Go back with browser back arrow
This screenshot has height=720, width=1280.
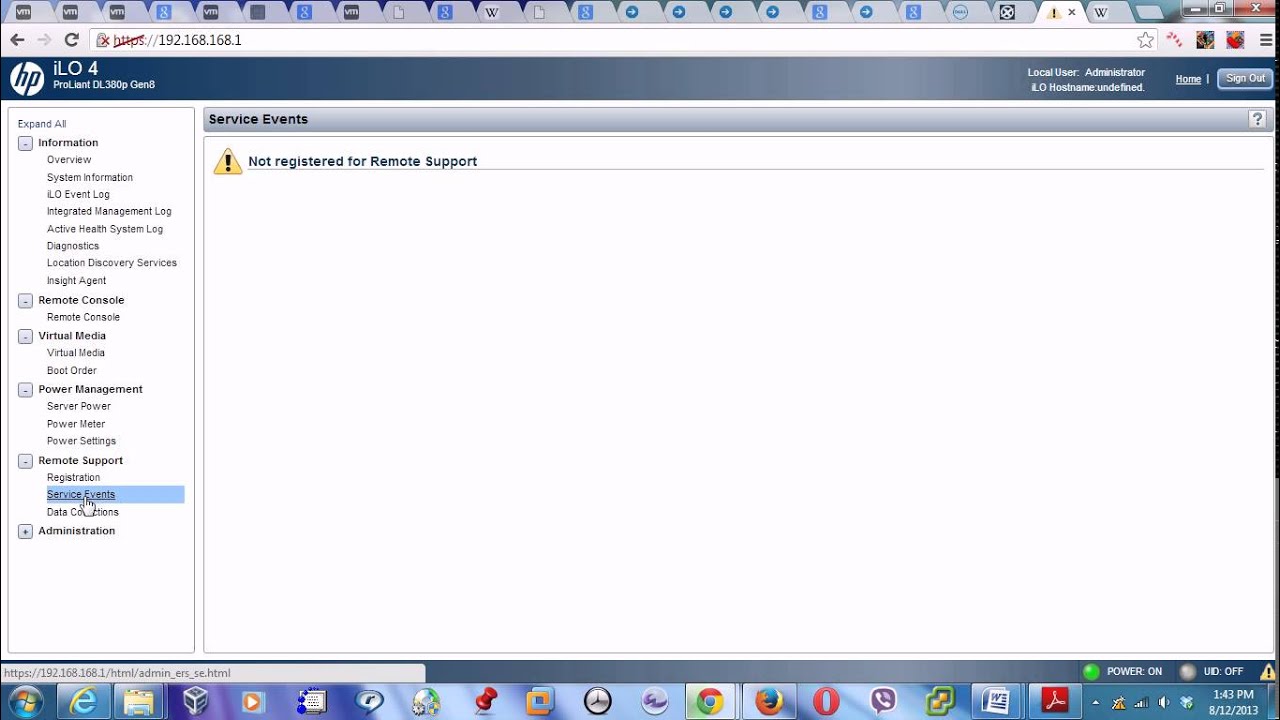[x=17, y=40]
